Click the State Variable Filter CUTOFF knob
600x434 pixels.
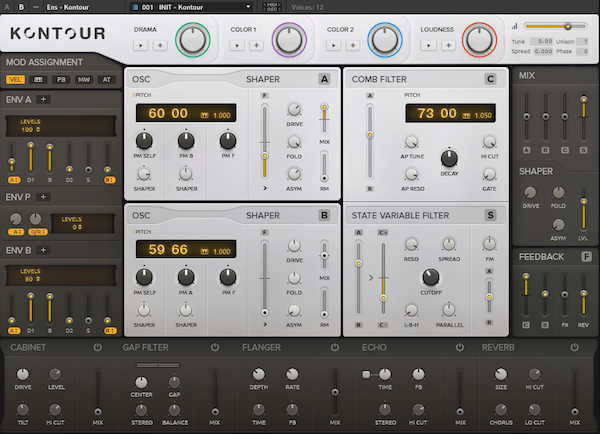click(x=430, y=278)
